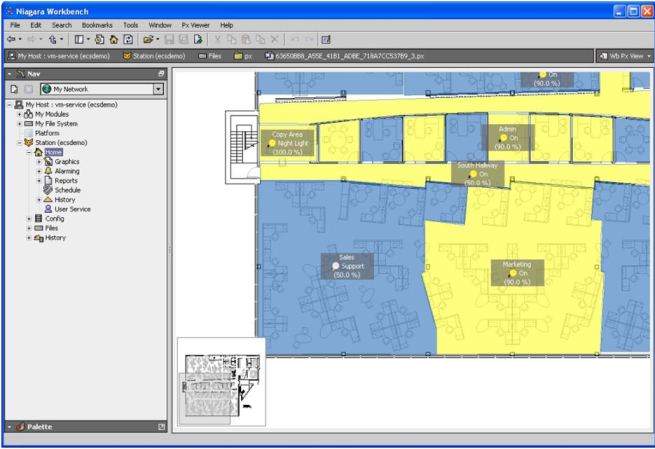
Task: Click the Copy Area Night Light label
Action: tap(288, 143)
